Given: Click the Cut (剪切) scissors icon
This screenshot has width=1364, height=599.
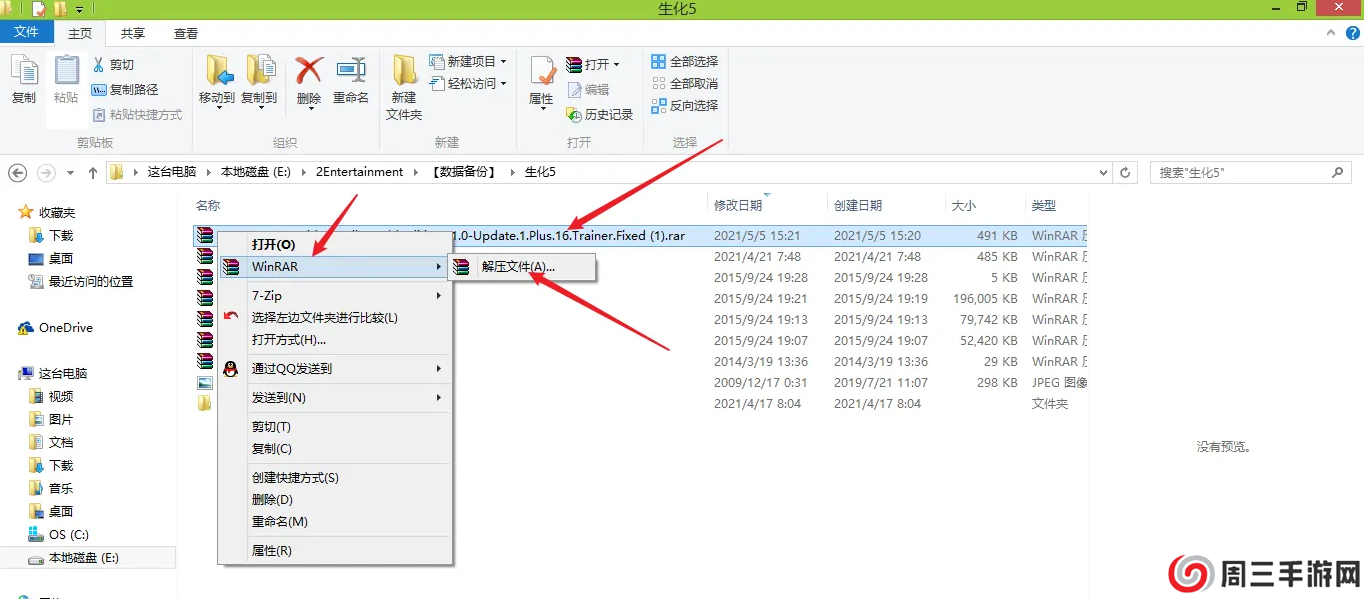Looking at the screenshot, I should 99,65.
